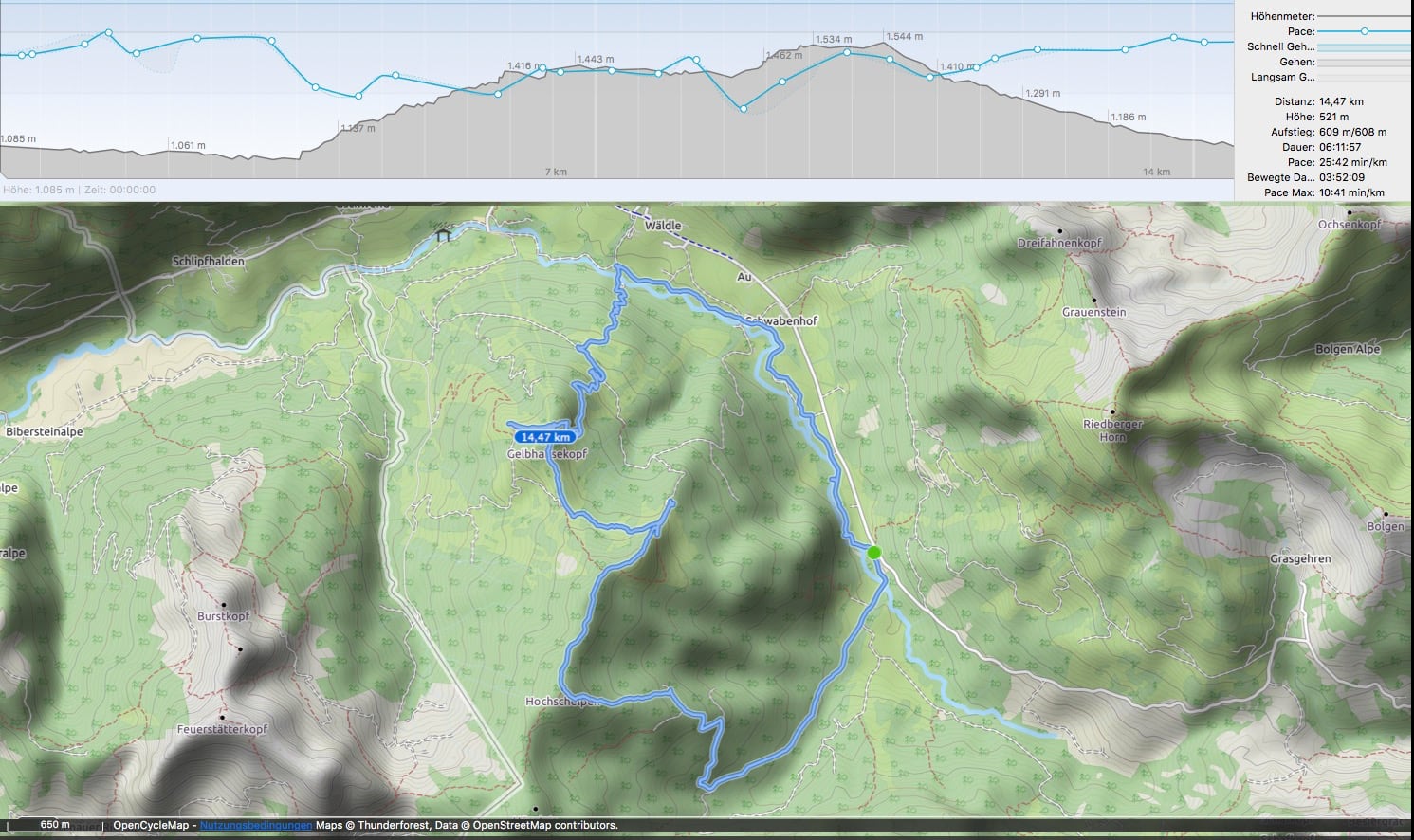Click the Pace legend line with circle marker
This screenshot has height=840, width=1414.
pos(1365,31)
